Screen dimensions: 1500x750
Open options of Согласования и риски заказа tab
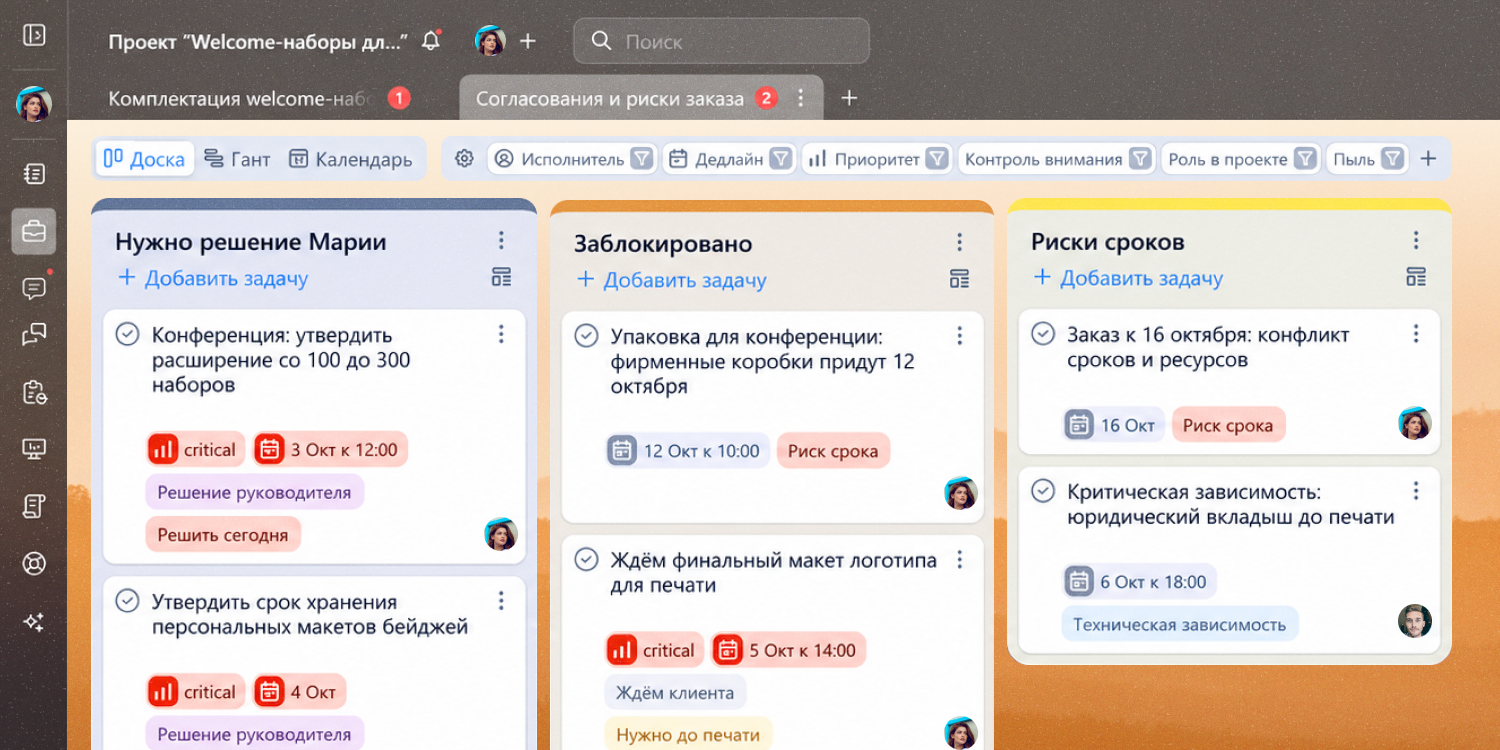click(x=800, y=98)
